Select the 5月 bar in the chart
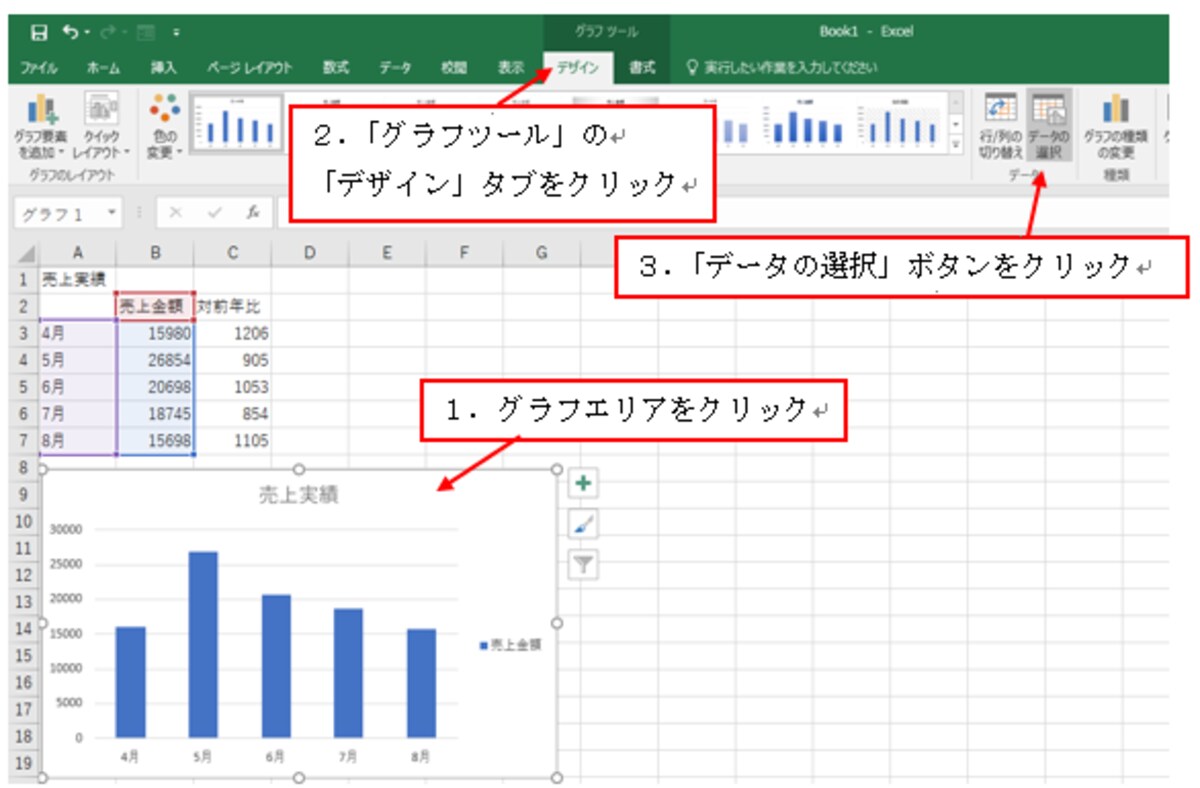The width and height of the screenshot is (1200, 788). tap(203, 644)
